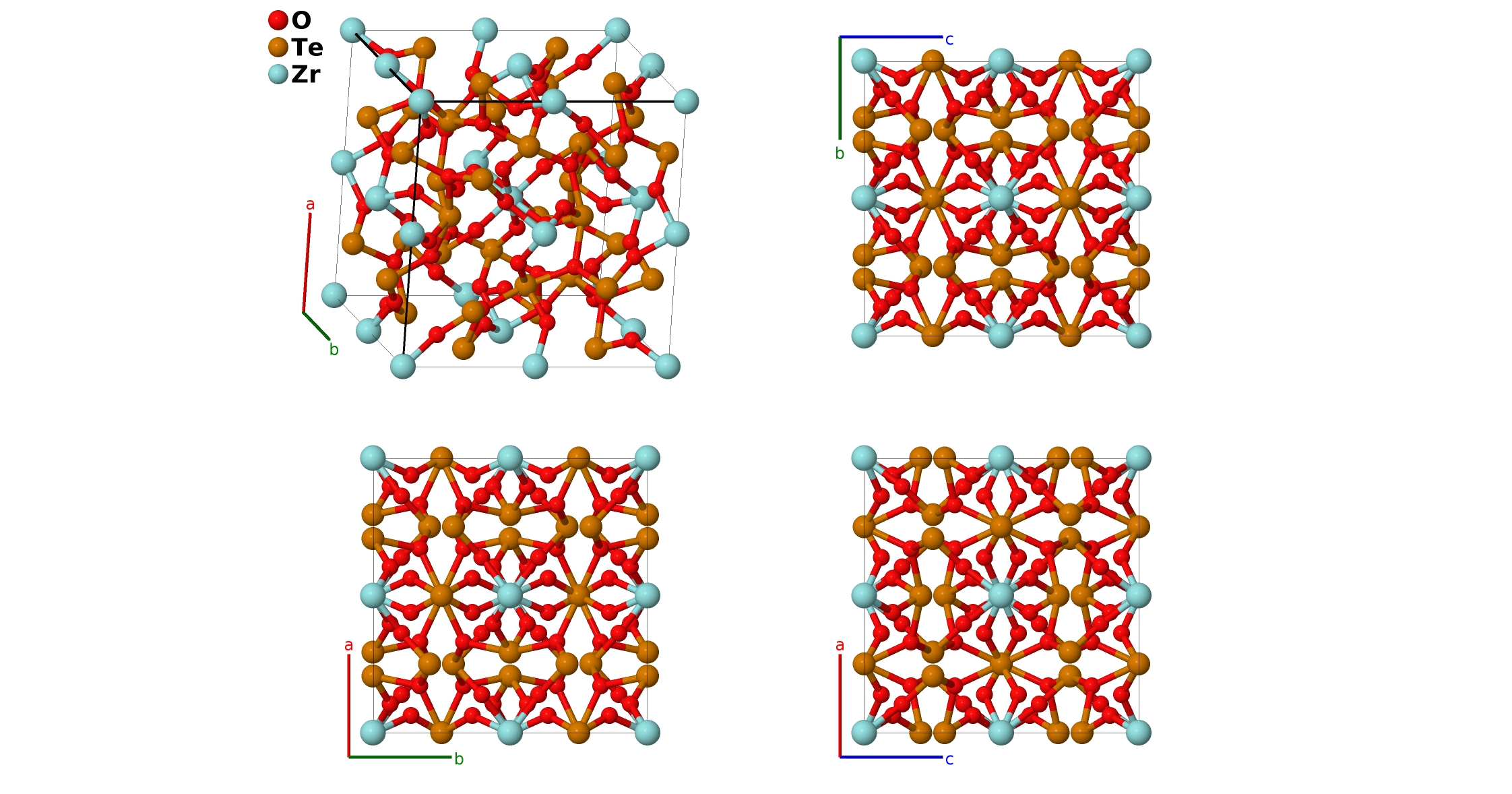Click green 'b' axis label in perspective view
1512x794 pixels.
(334, 350)
